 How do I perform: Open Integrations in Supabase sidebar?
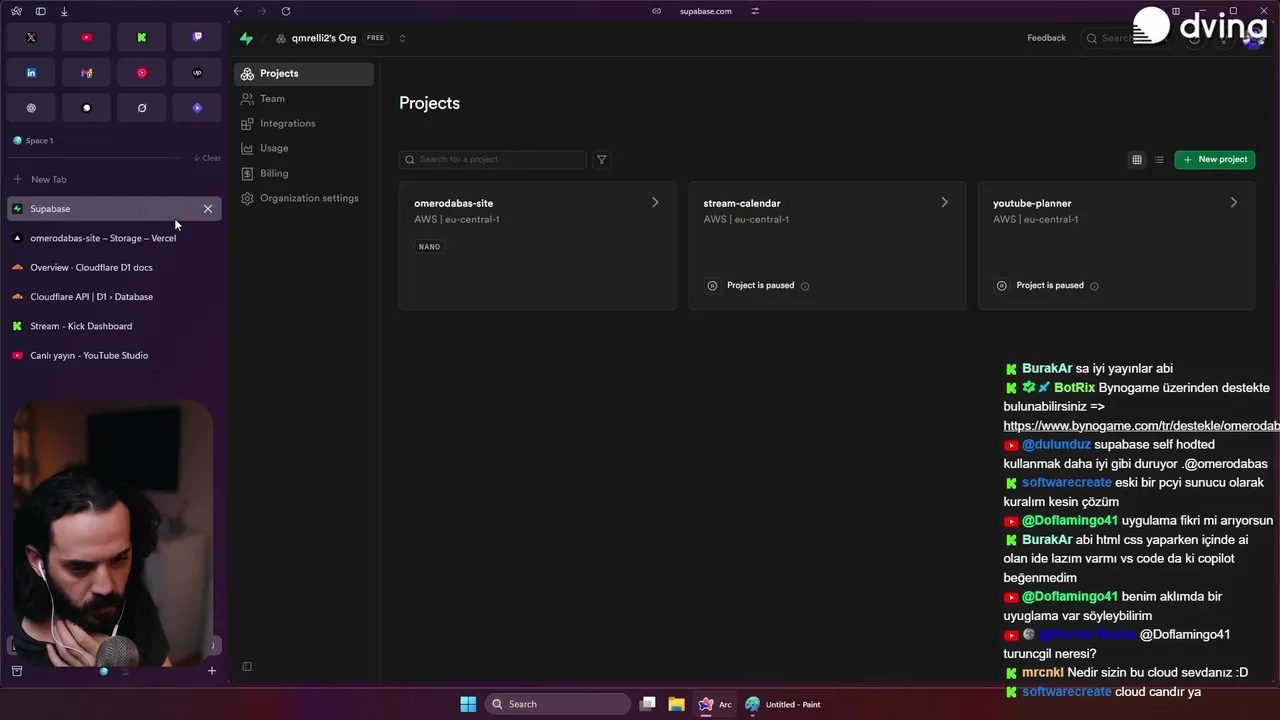[x=304, y=123]
